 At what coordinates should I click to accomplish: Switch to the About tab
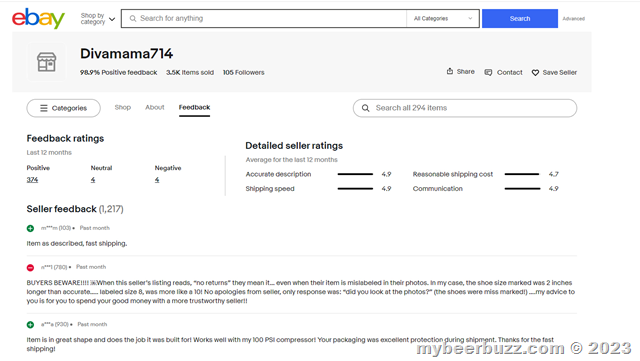(x=155, y=107)
